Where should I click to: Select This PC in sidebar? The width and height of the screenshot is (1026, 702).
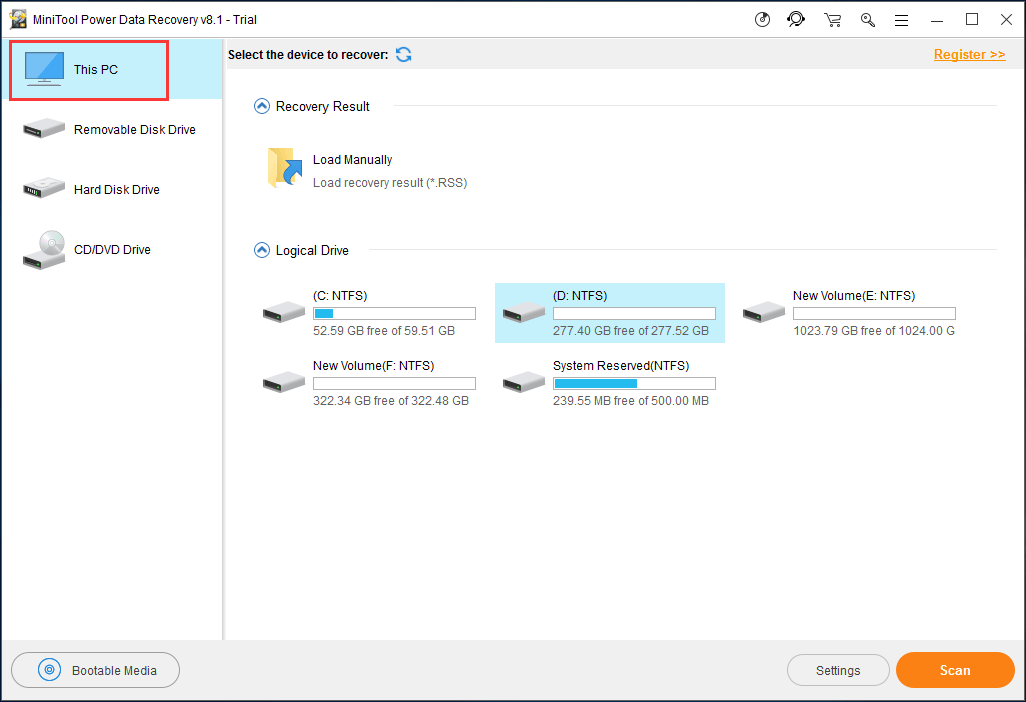click(113, 69)
